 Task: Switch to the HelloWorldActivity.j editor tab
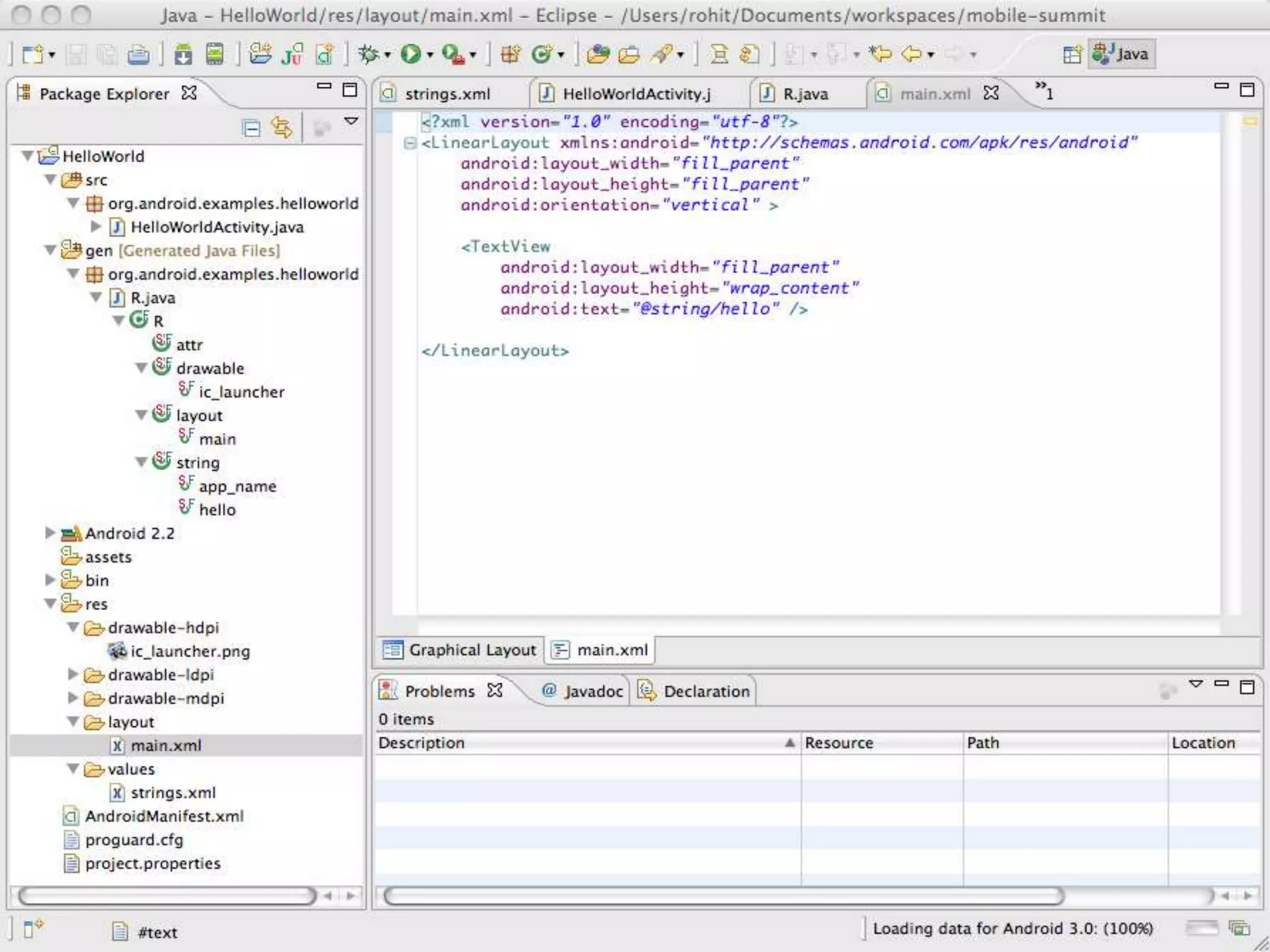point(637,94)
